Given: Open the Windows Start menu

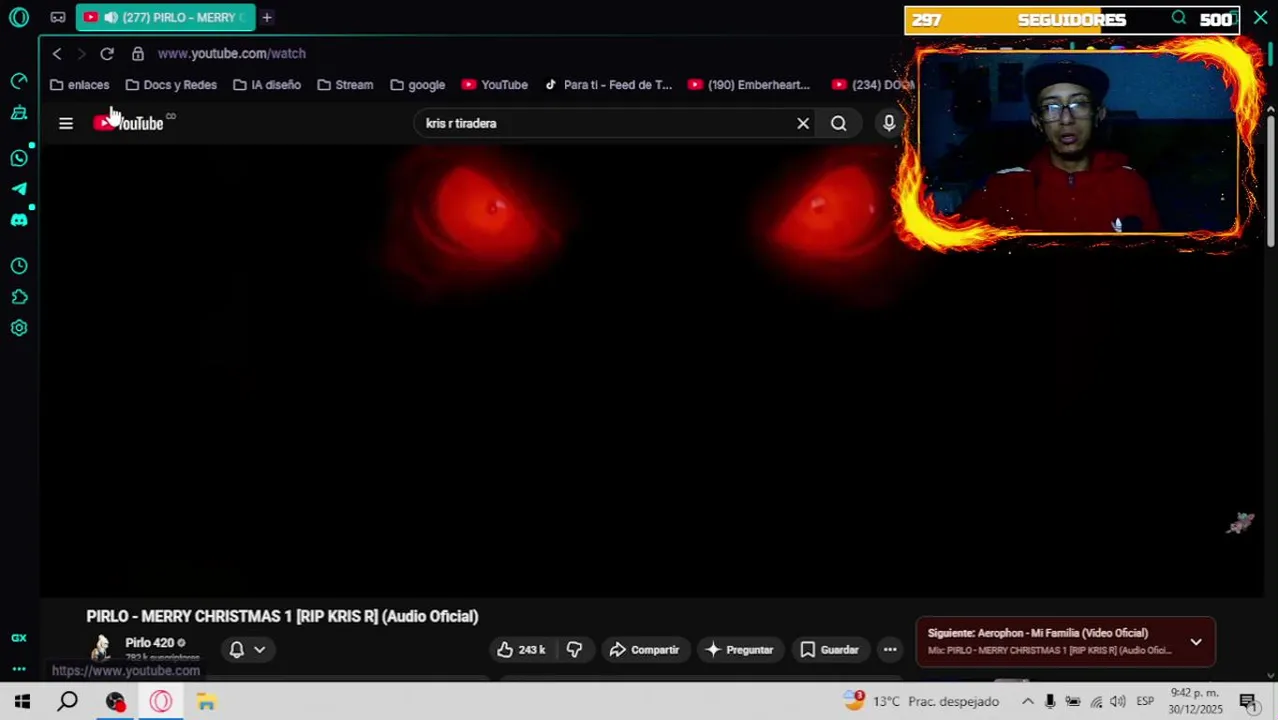Looking at the screenshot, I should 22,702.
